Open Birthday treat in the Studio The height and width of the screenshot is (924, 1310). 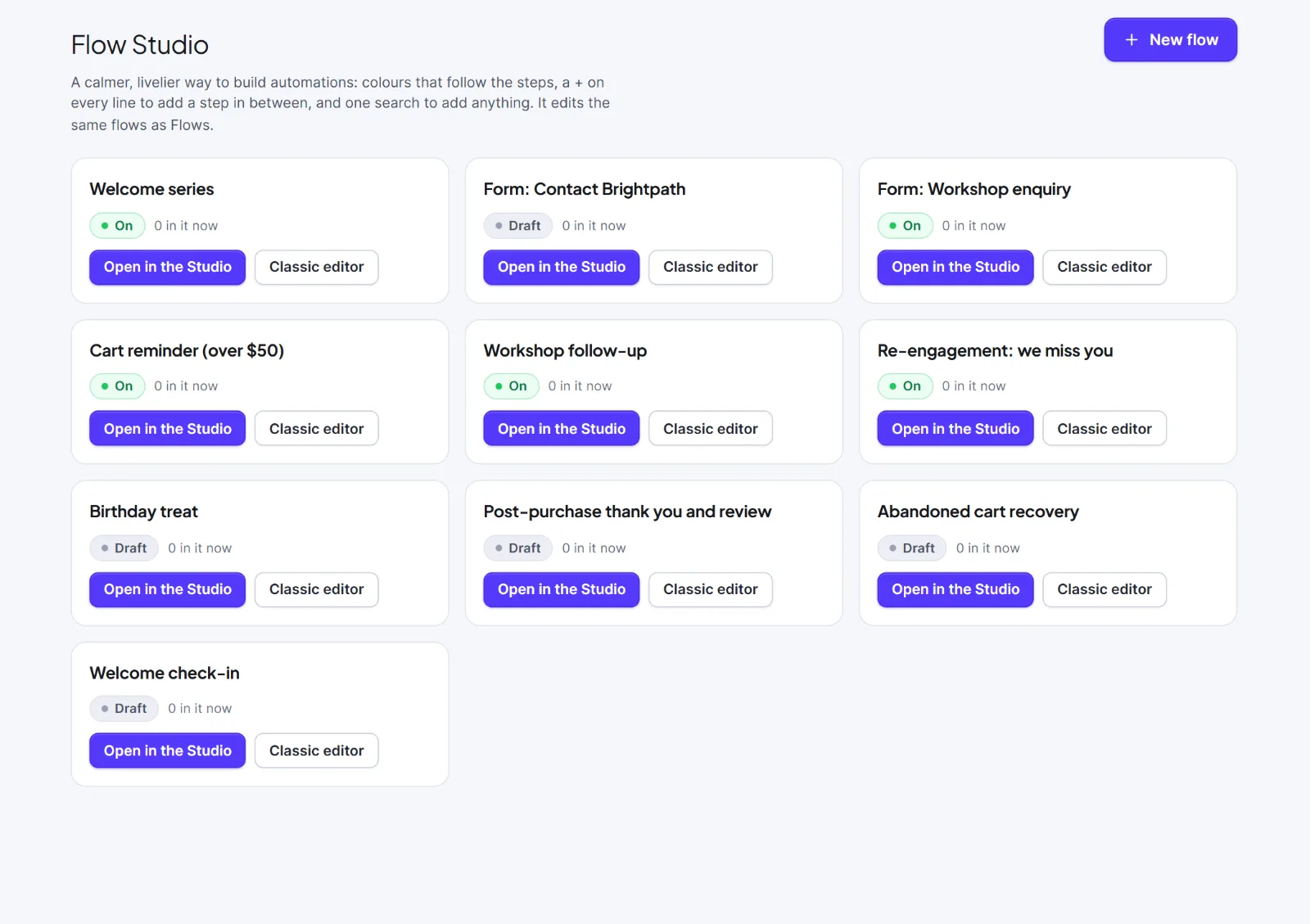pos(168,589)
